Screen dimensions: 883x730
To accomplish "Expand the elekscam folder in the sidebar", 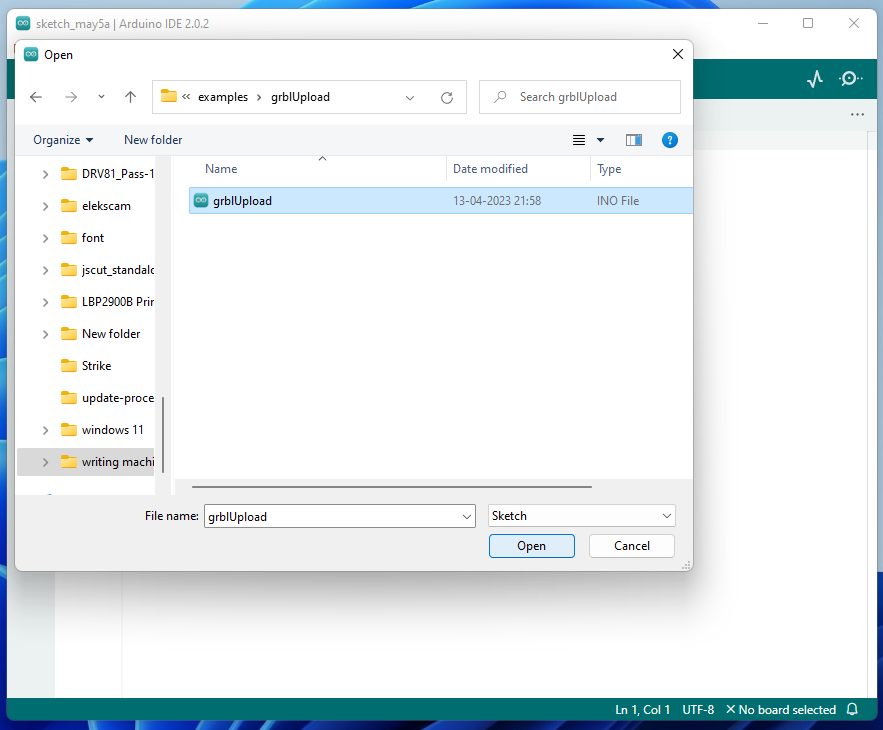I will pos(44,206).
